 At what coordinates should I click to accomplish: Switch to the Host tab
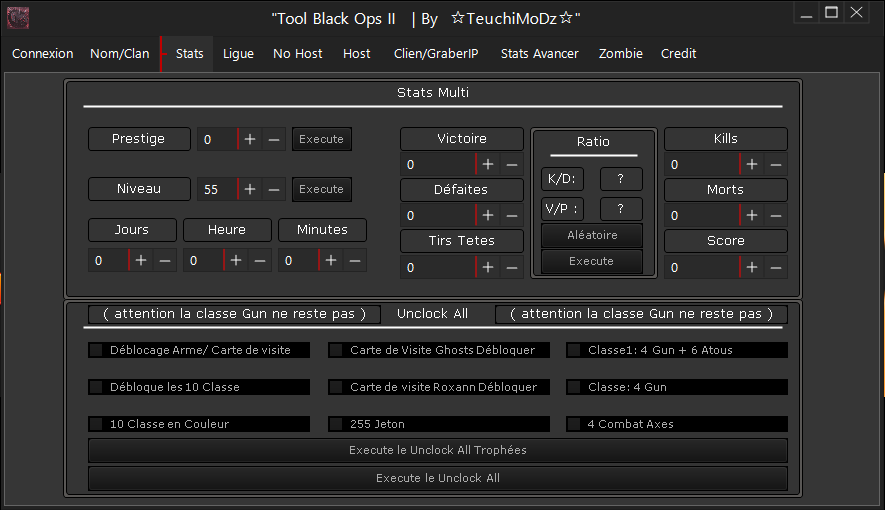pos(357,54)
